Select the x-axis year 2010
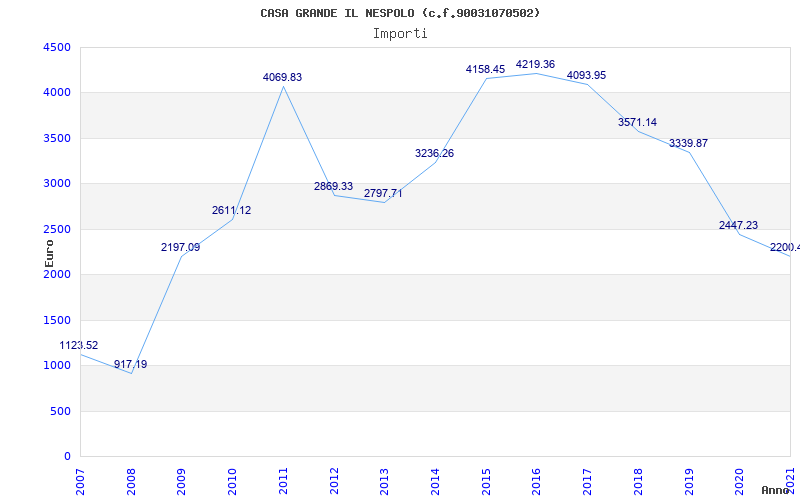Screen dimensions: 800x500 pyautogui.click(x=233, y=482)
